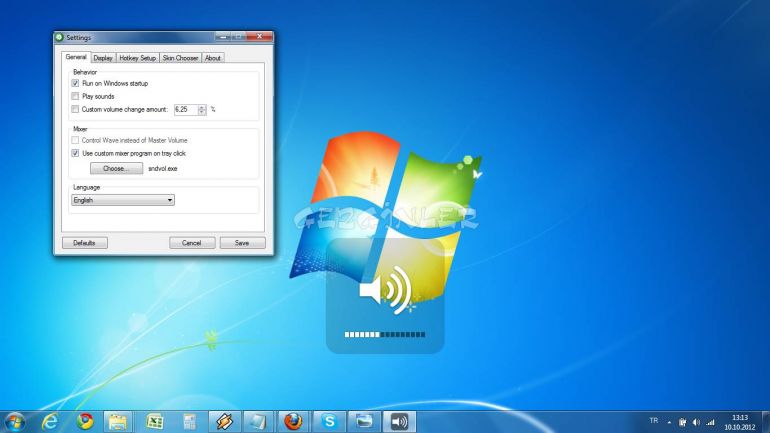770x433 pixels.
Task: Open the notepad-style taskbar icon next to Winamp
Action: (x=258, y=422)
